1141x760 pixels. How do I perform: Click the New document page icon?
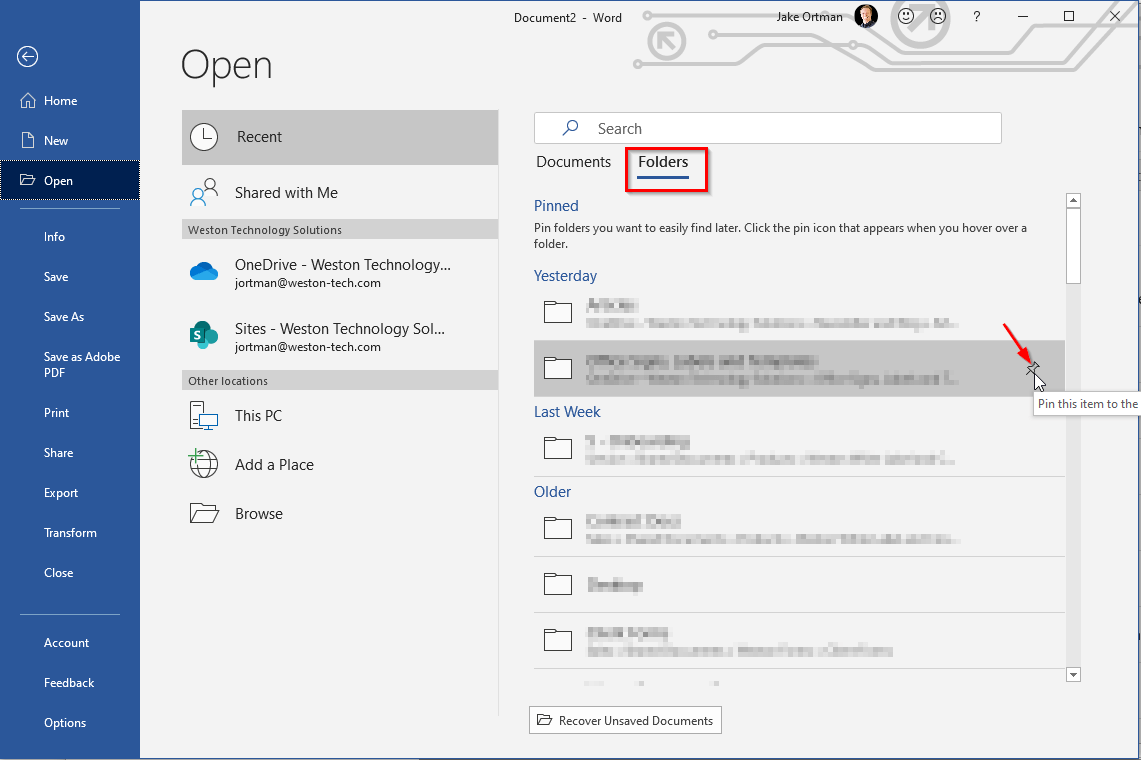[x=28, y=140]
